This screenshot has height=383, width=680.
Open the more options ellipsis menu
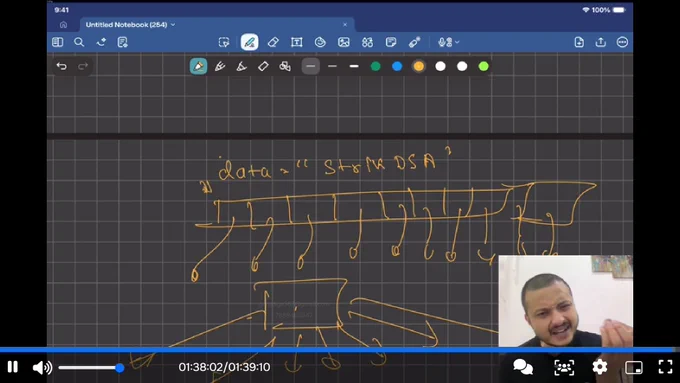coord(622,42)
